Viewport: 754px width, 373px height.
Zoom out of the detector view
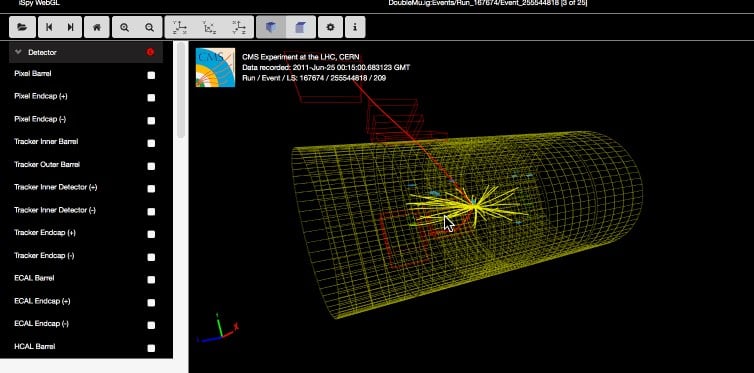[x=150, y=27]
